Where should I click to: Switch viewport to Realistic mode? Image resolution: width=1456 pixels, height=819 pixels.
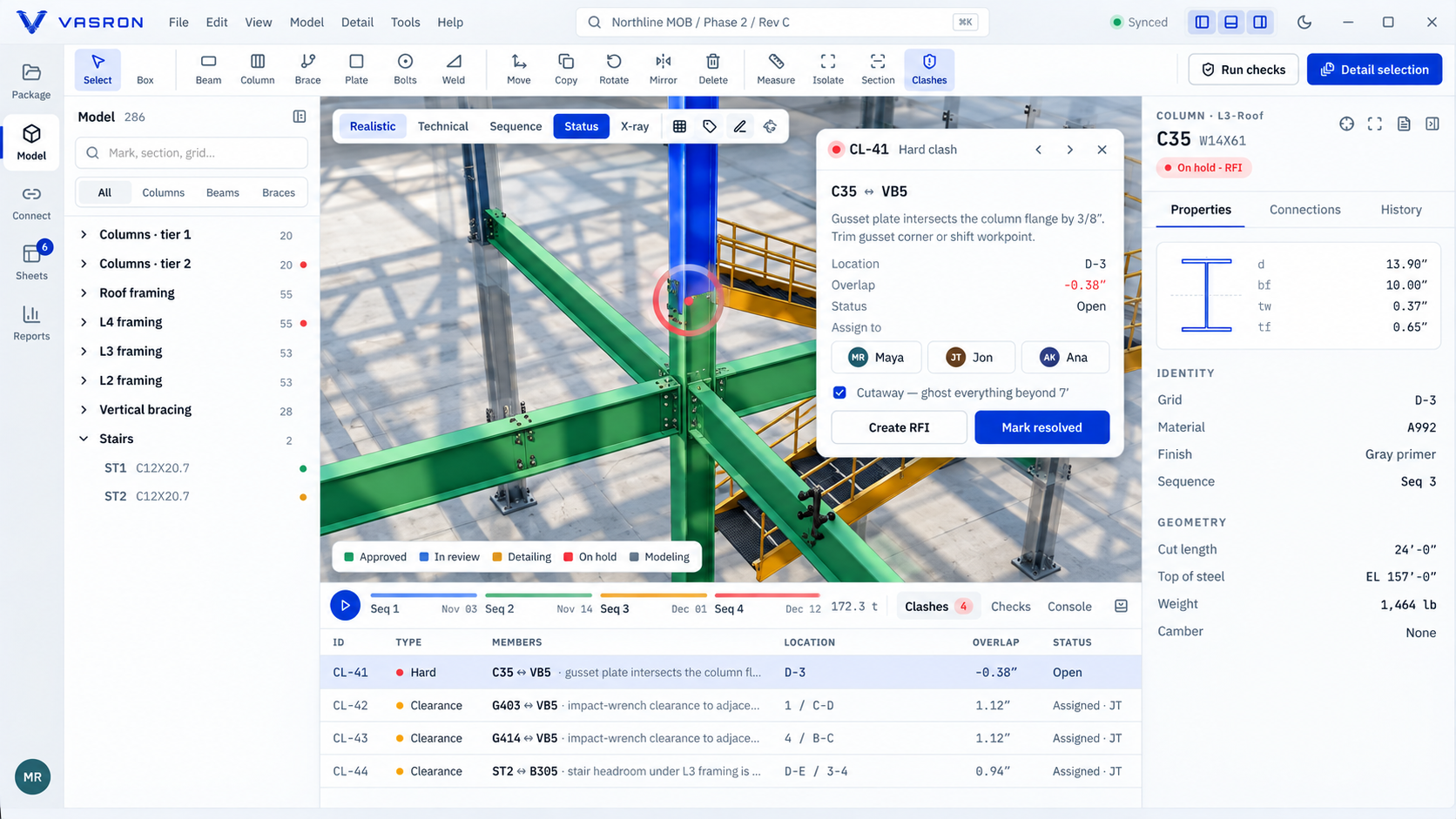(x=373, y=126)
